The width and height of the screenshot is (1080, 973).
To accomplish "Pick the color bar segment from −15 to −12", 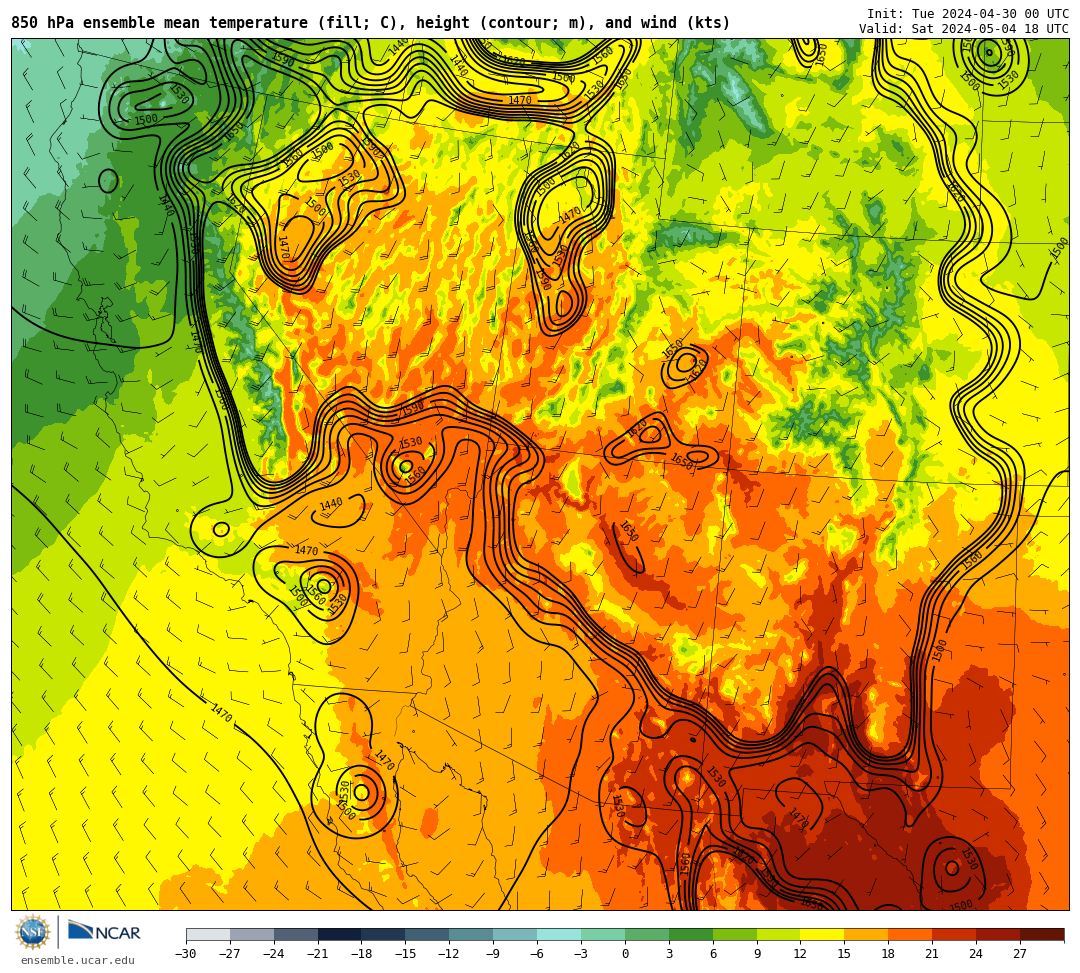I will point(428,934).
